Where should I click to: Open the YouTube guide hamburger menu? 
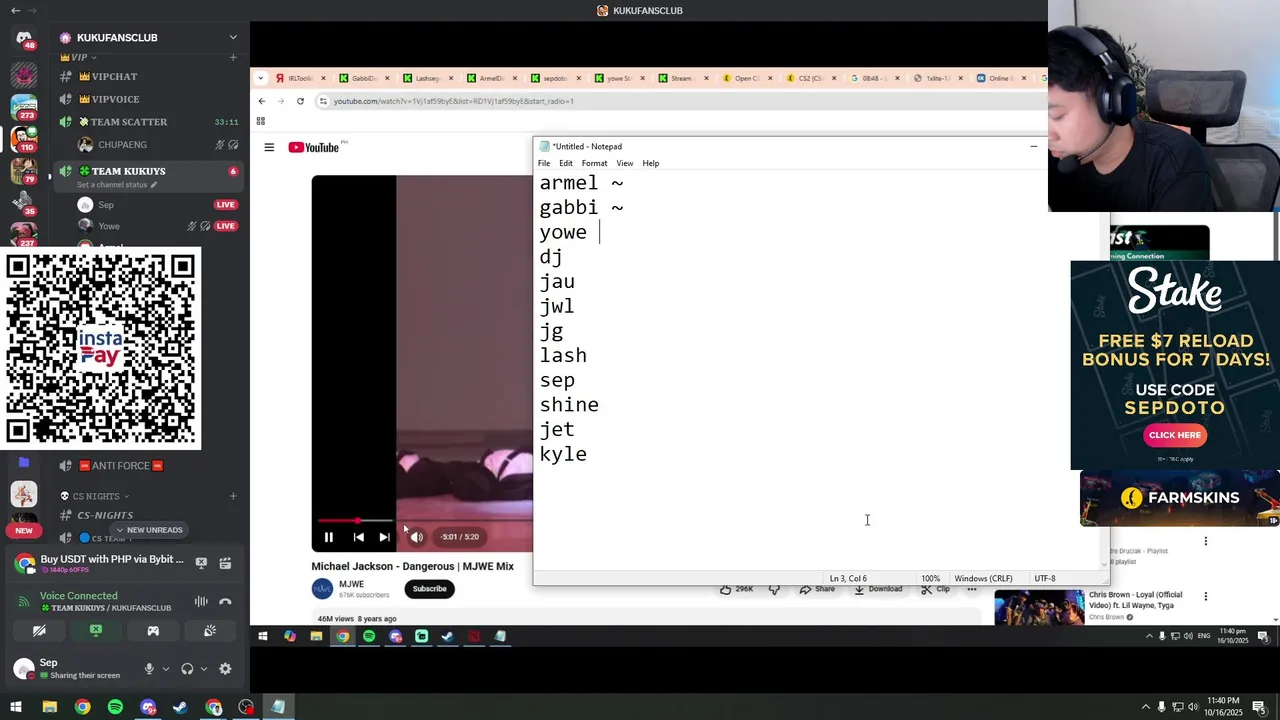(269, 147)
